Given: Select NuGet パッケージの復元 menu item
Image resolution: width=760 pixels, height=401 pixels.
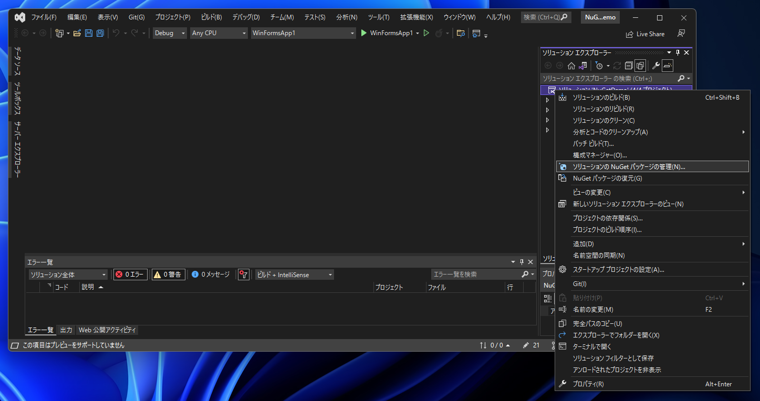Looking at the screenshot, I should pos(652,178).
